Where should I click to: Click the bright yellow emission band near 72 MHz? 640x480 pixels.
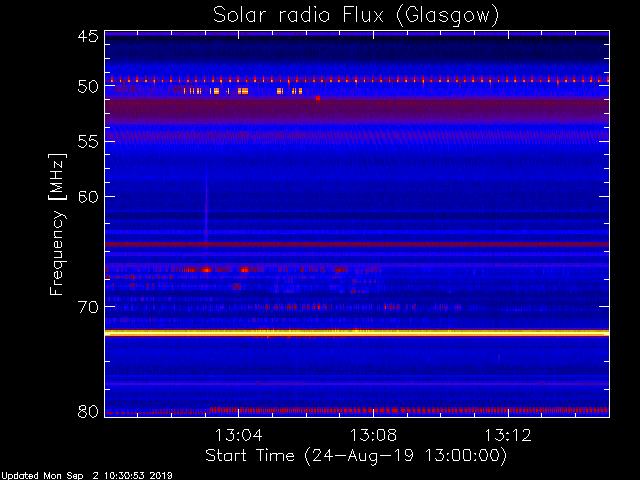click(x=357, y=333)
